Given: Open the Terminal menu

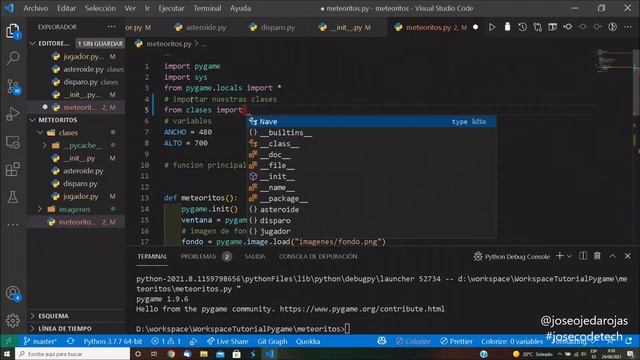Looking at the screenshot, I should point(207,8).
